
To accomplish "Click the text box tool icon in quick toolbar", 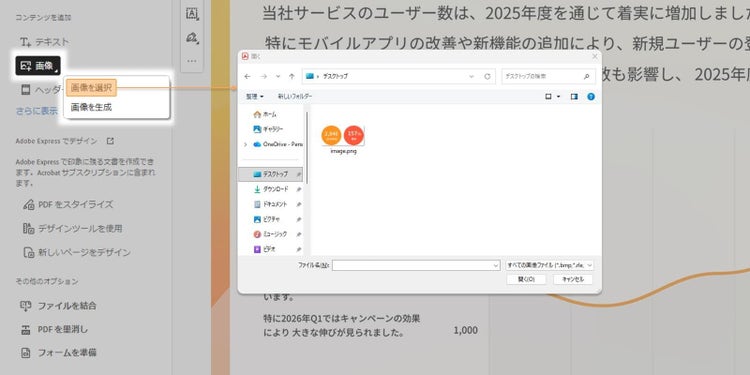I will 192,14.
